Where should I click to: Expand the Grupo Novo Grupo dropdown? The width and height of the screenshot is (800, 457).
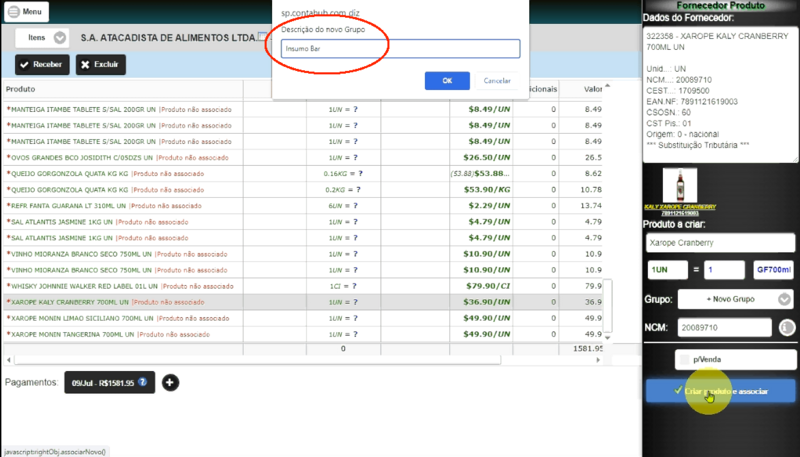tap(735, 299)
